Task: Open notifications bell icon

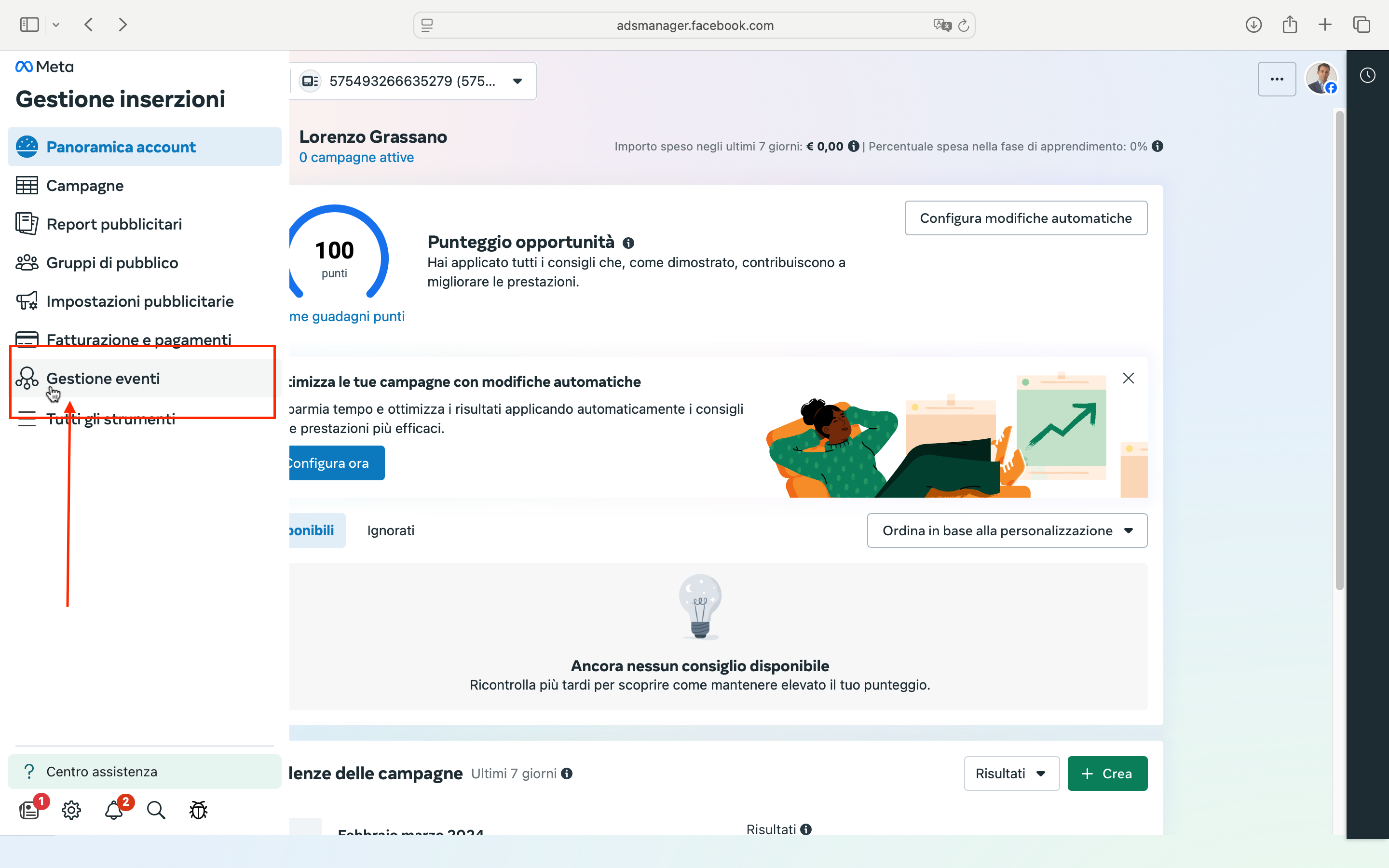Action: pyautogui.click(x=114, y=810)
